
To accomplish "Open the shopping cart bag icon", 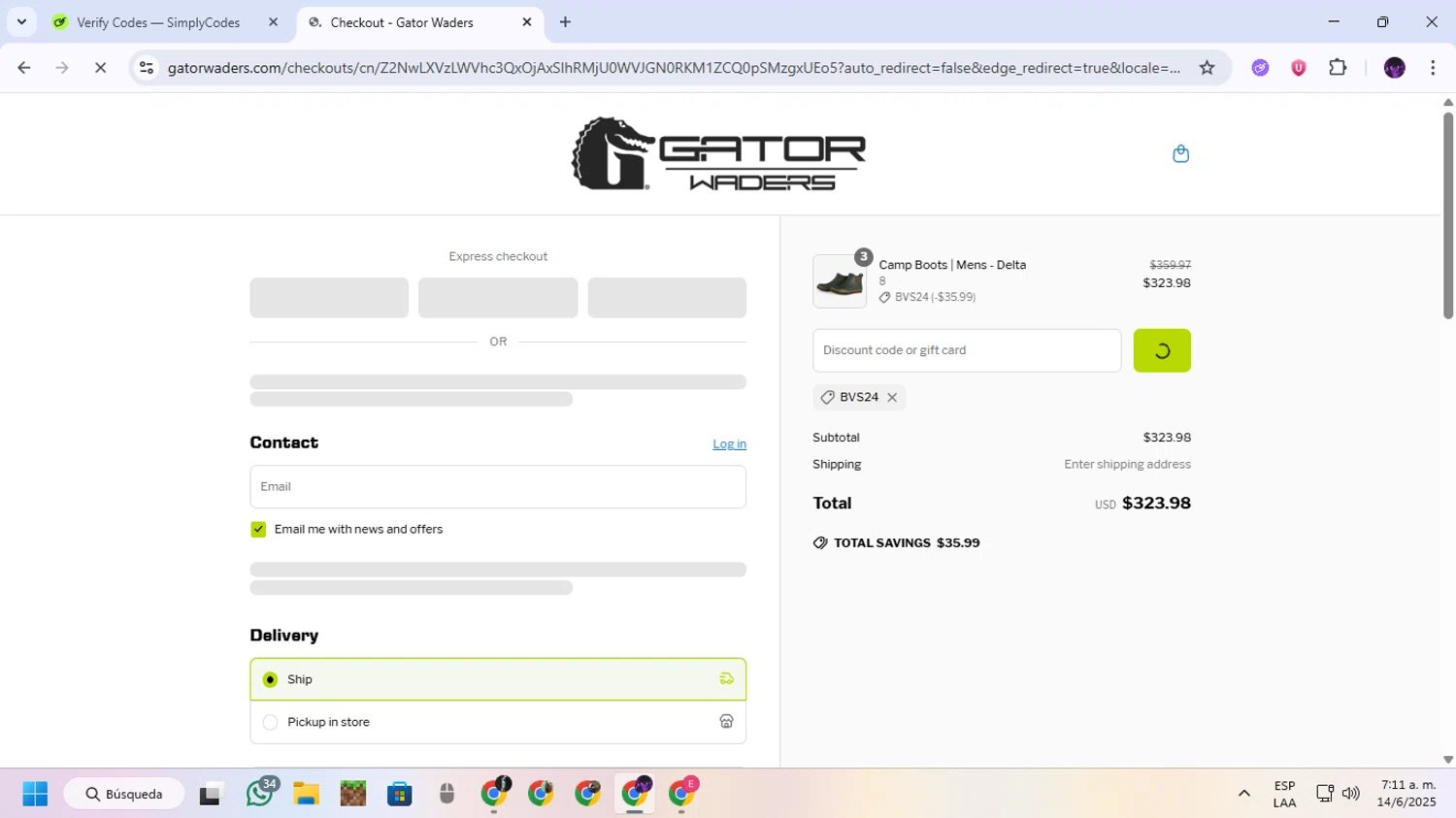I will pos(1180,153).
